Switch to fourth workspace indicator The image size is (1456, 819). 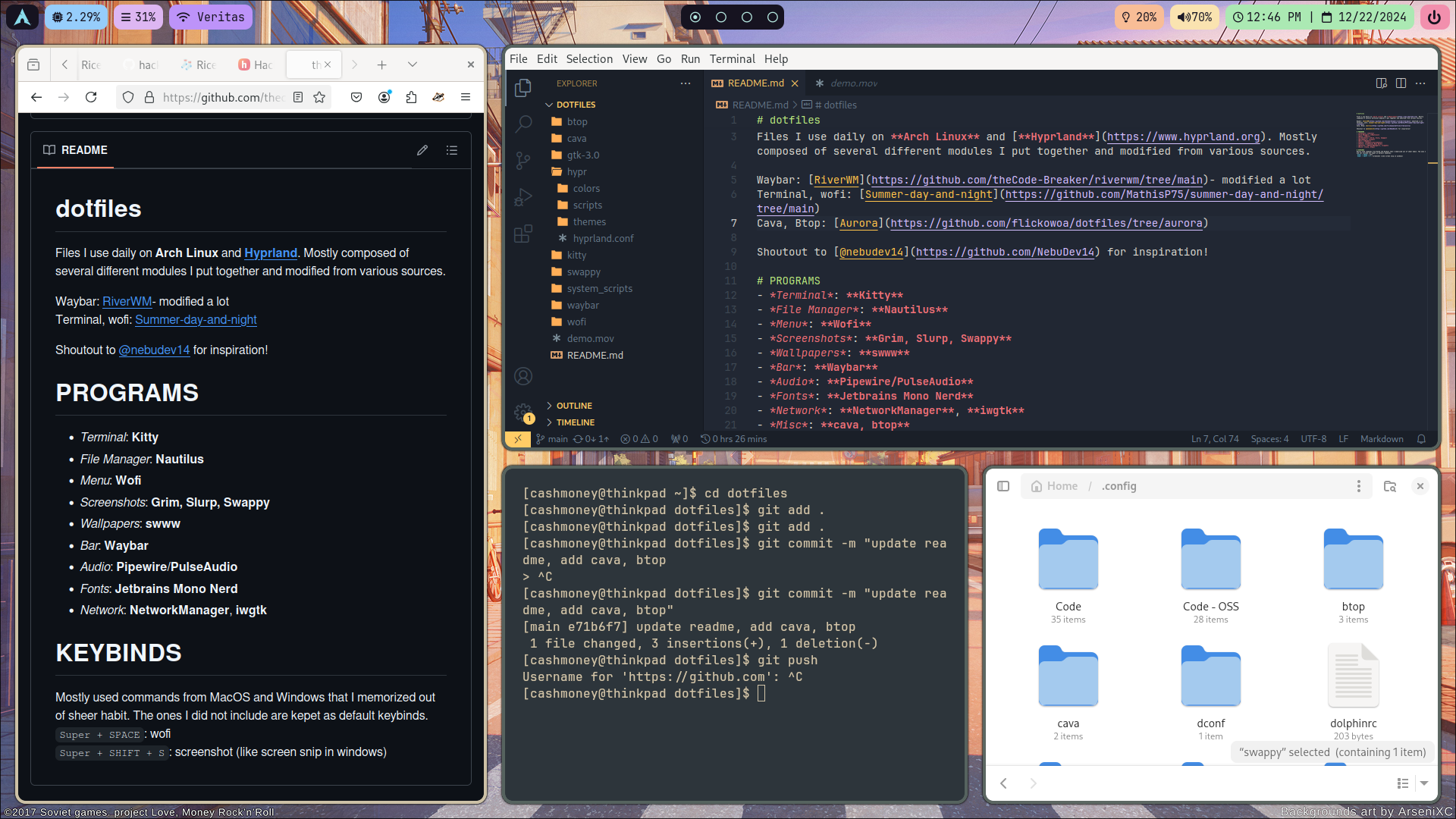click(773, 17)
